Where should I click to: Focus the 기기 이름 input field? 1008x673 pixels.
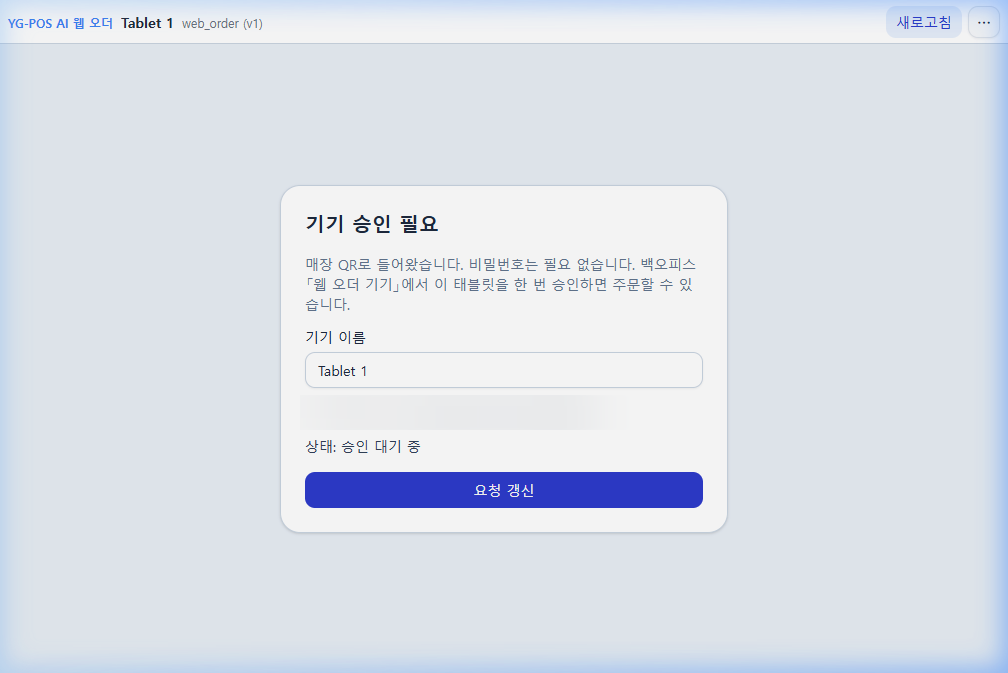tap(503, 370)
